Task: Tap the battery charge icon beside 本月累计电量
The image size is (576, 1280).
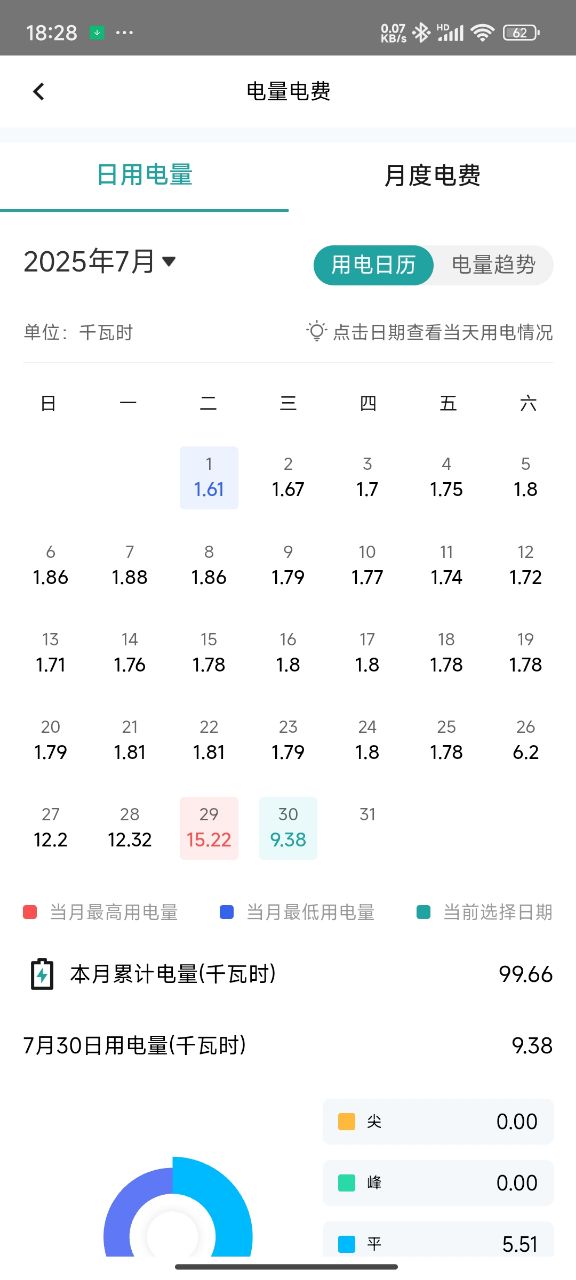Action: 41,974
